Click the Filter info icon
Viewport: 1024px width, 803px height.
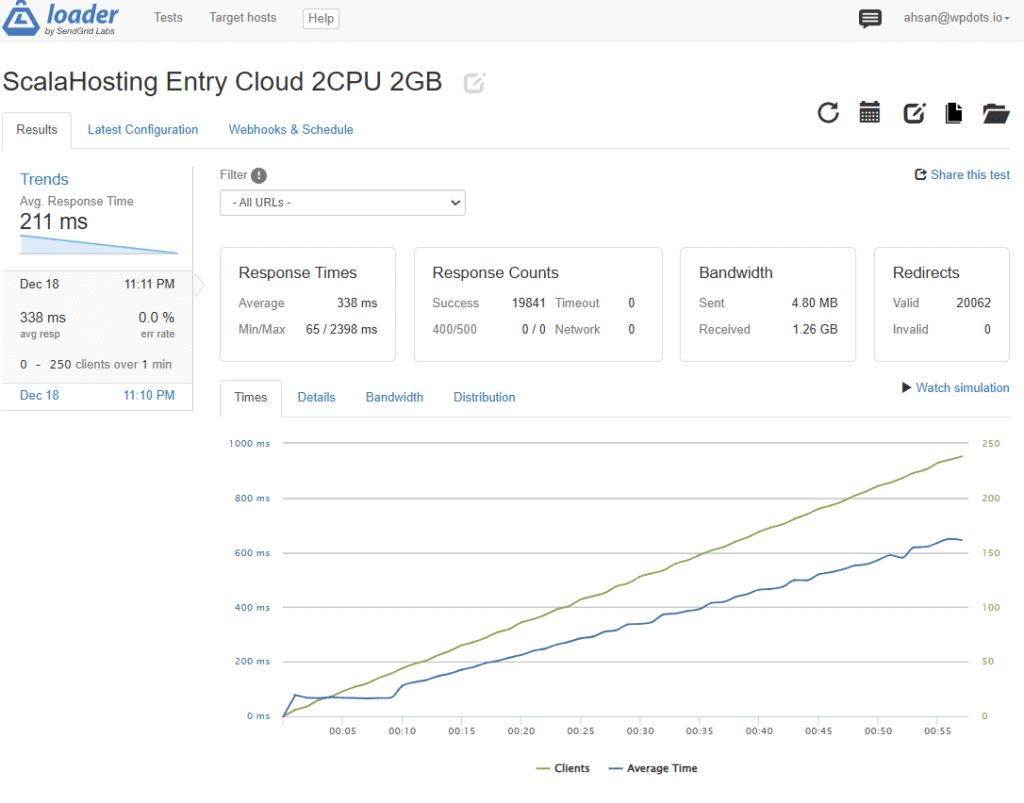(x=259, y=176)
